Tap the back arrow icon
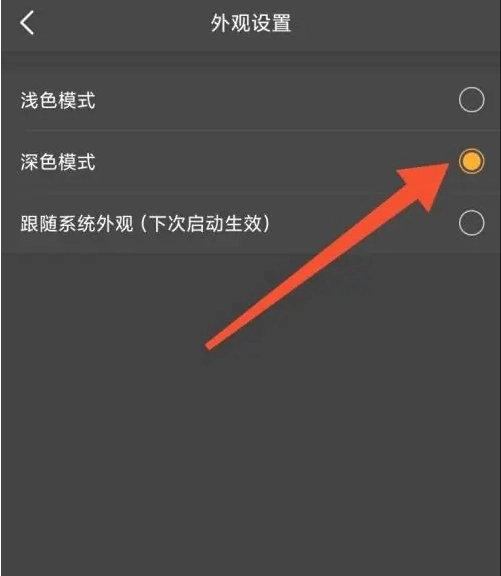This screenshot has height=576, width=501. tap(27, 23)
